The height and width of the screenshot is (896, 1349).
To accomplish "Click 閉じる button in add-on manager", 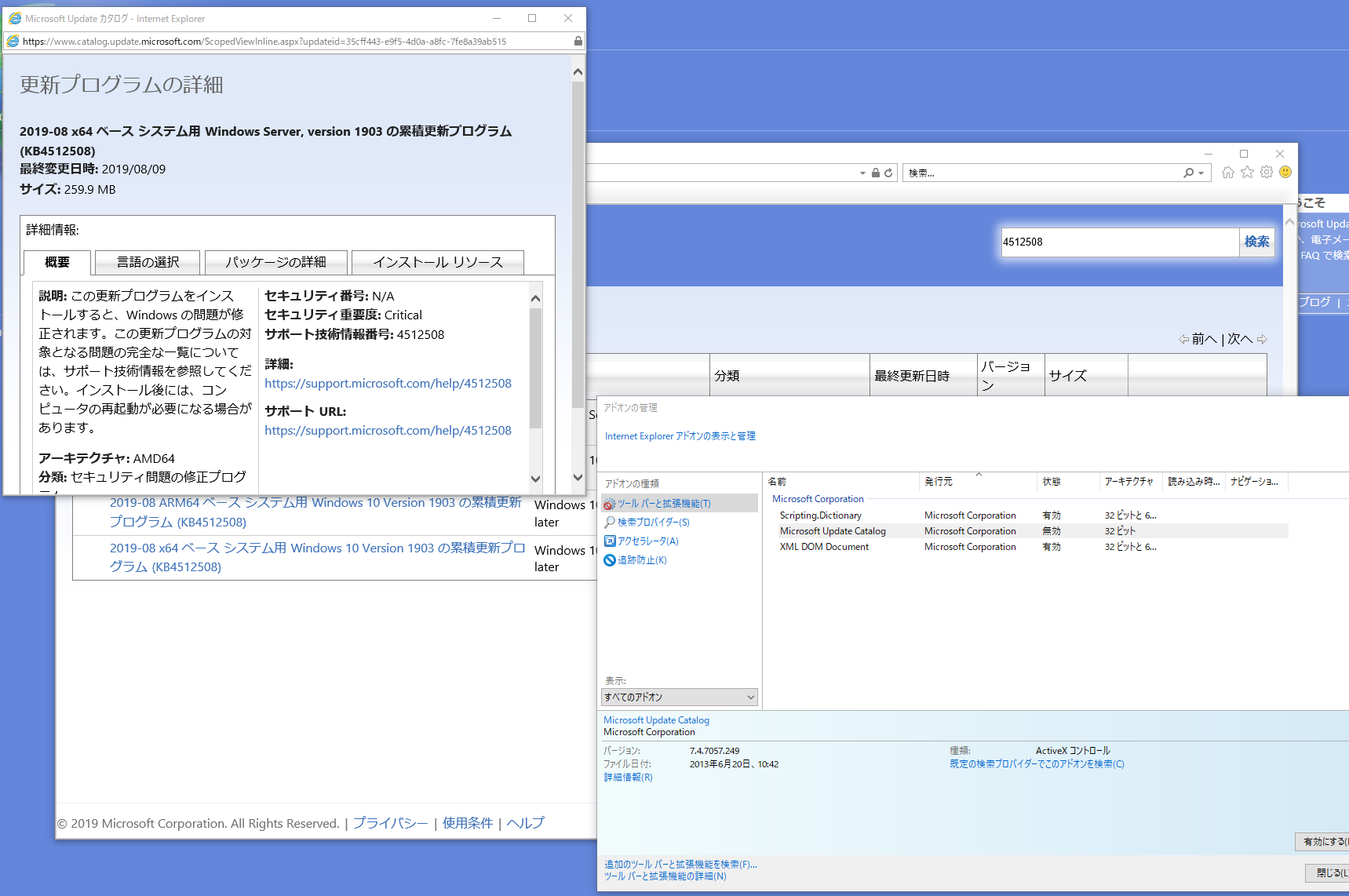I will pyautogui.click(x=1328, y=872).
